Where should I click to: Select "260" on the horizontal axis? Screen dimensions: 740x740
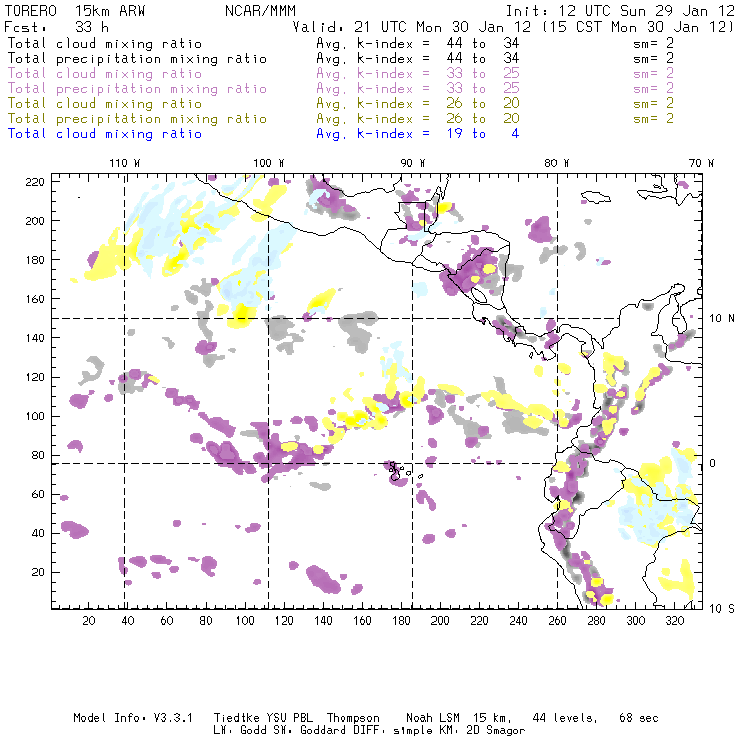pyautogui.click(x=557, y=621)
